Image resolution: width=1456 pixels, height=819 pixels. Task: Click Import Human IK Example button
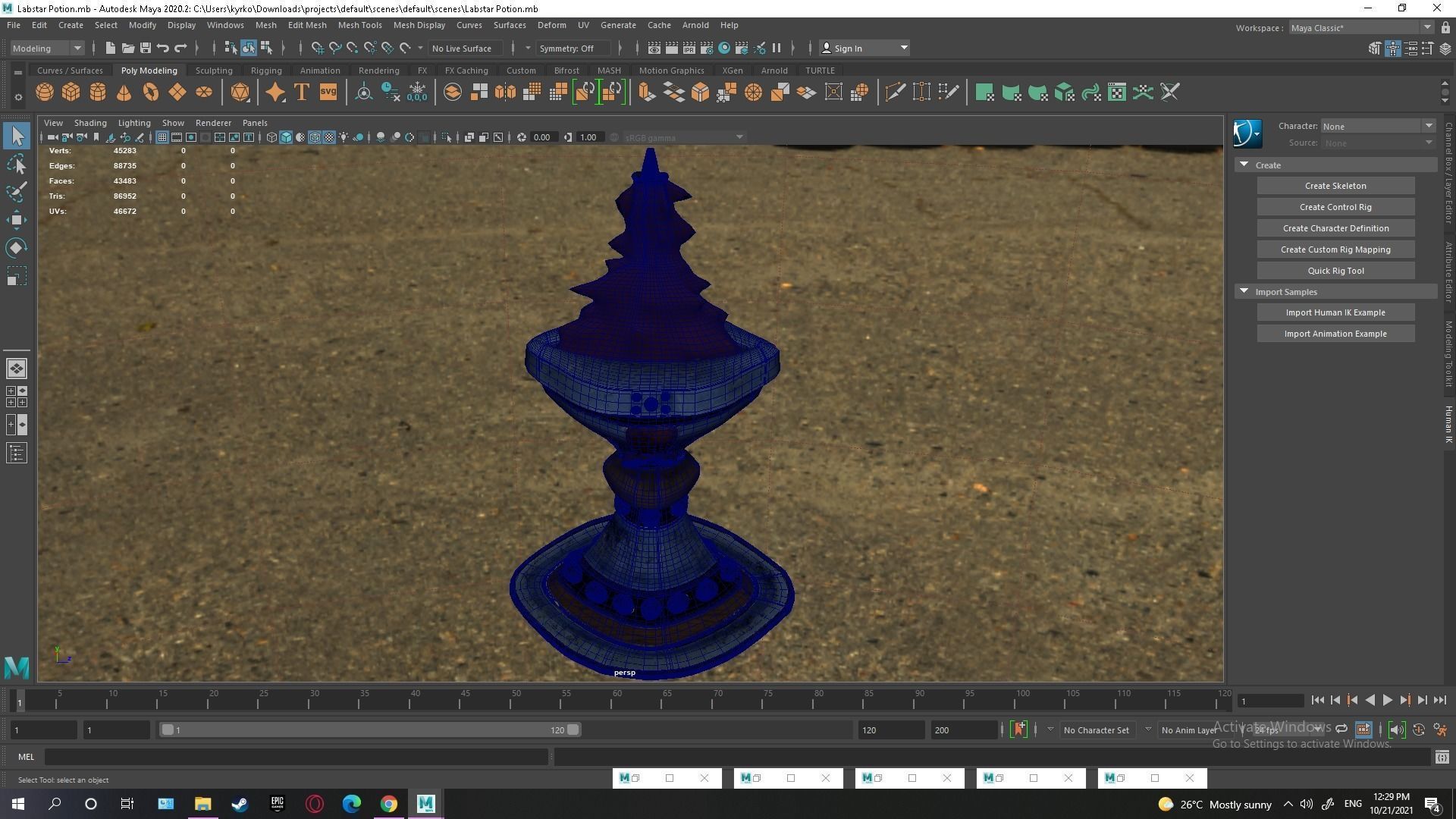click(1335, 312)
